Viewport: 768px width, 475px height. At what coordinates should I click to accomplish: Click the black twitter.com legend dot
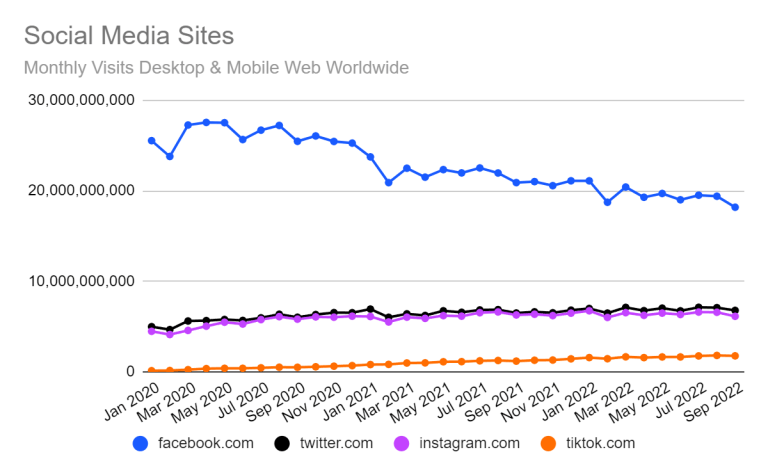tap(282, 444)
